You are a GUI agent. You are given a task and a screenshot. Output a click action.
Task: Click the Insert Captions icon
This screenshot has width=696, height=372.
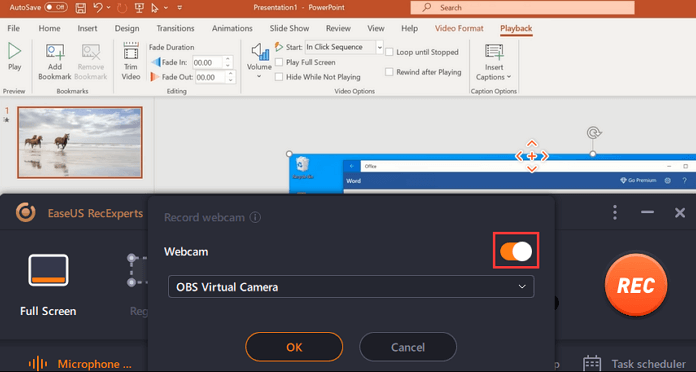[x=494, y=52]
